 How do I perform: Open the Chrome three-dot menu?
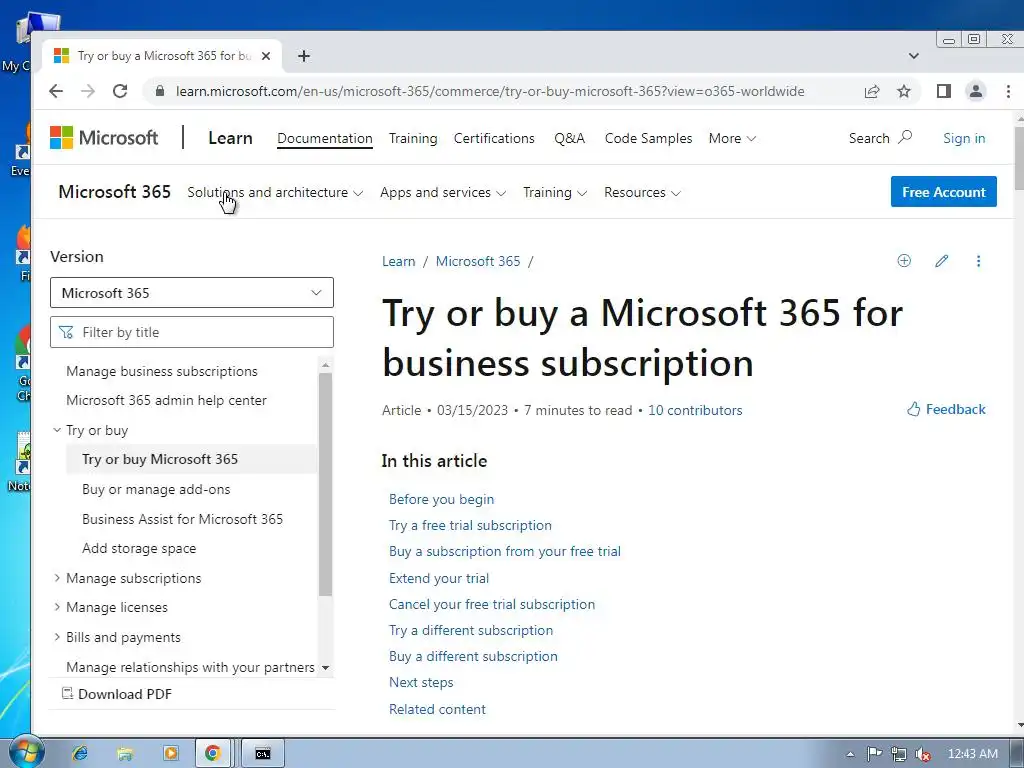click(1008, 91)
